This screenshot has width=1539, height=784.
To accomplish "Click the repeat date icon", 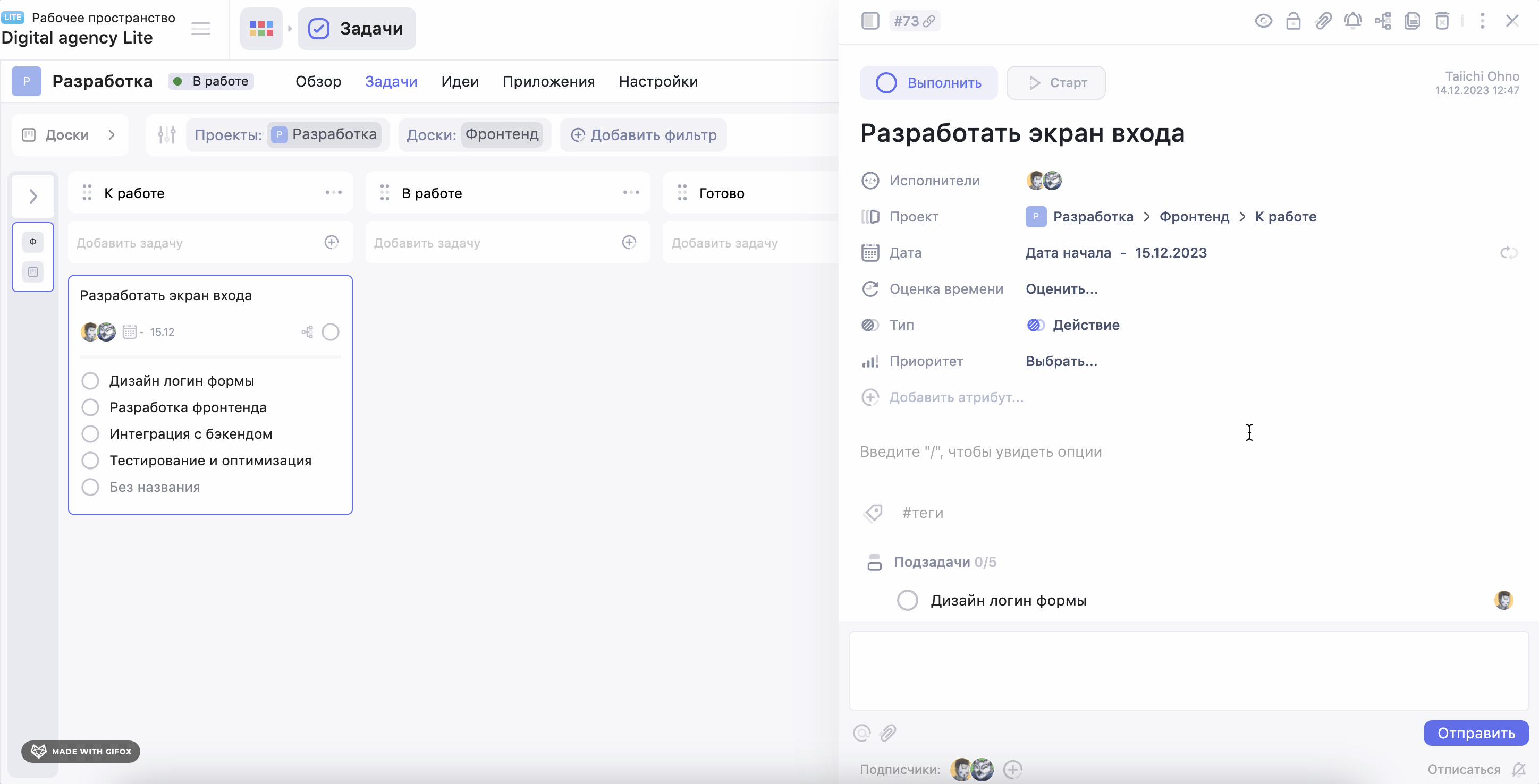I will [x=1509, y=253].
